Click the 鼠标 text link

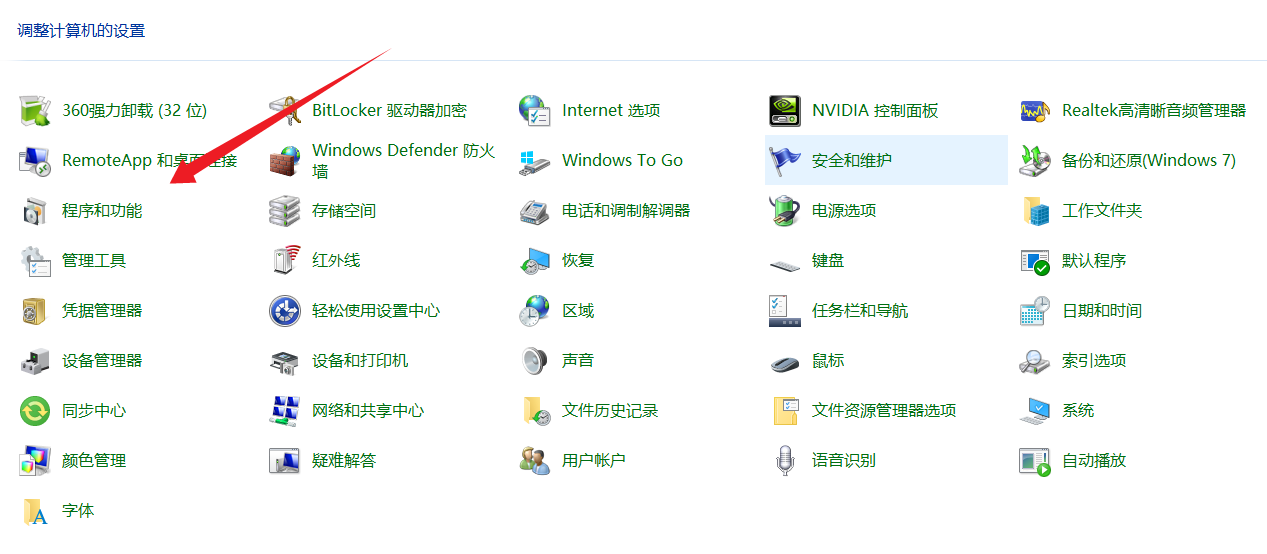point(828,360)
